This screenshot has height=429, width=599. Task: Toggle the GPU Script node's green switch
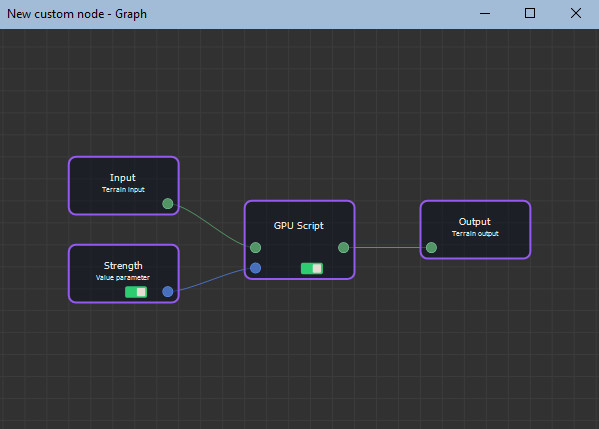click(x=312, y=269)
